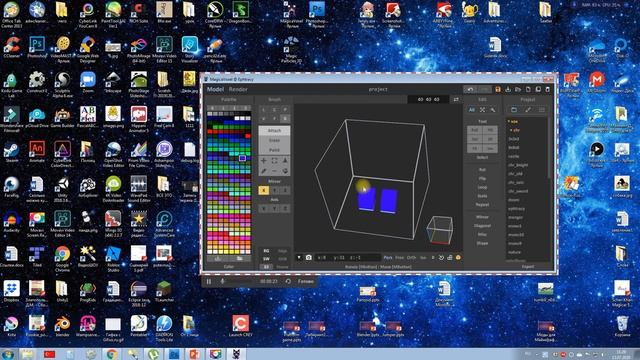The image size is (640, 360).
Task: Click the swap size arrows icon
Action: [x=456, y=99]
